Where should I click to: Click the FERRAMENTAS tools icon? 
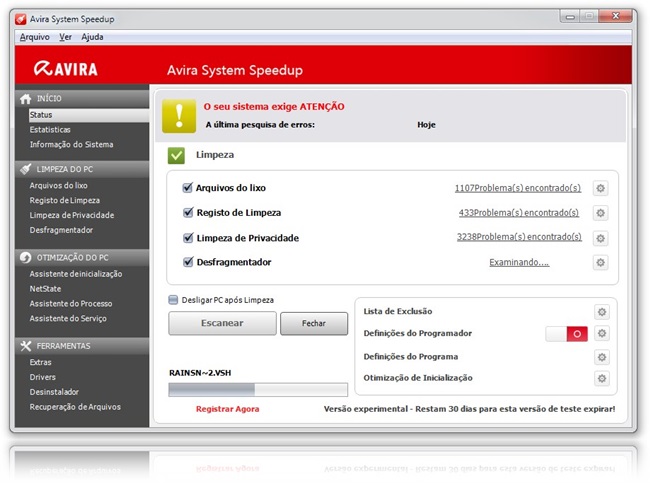tap(26, 346)
